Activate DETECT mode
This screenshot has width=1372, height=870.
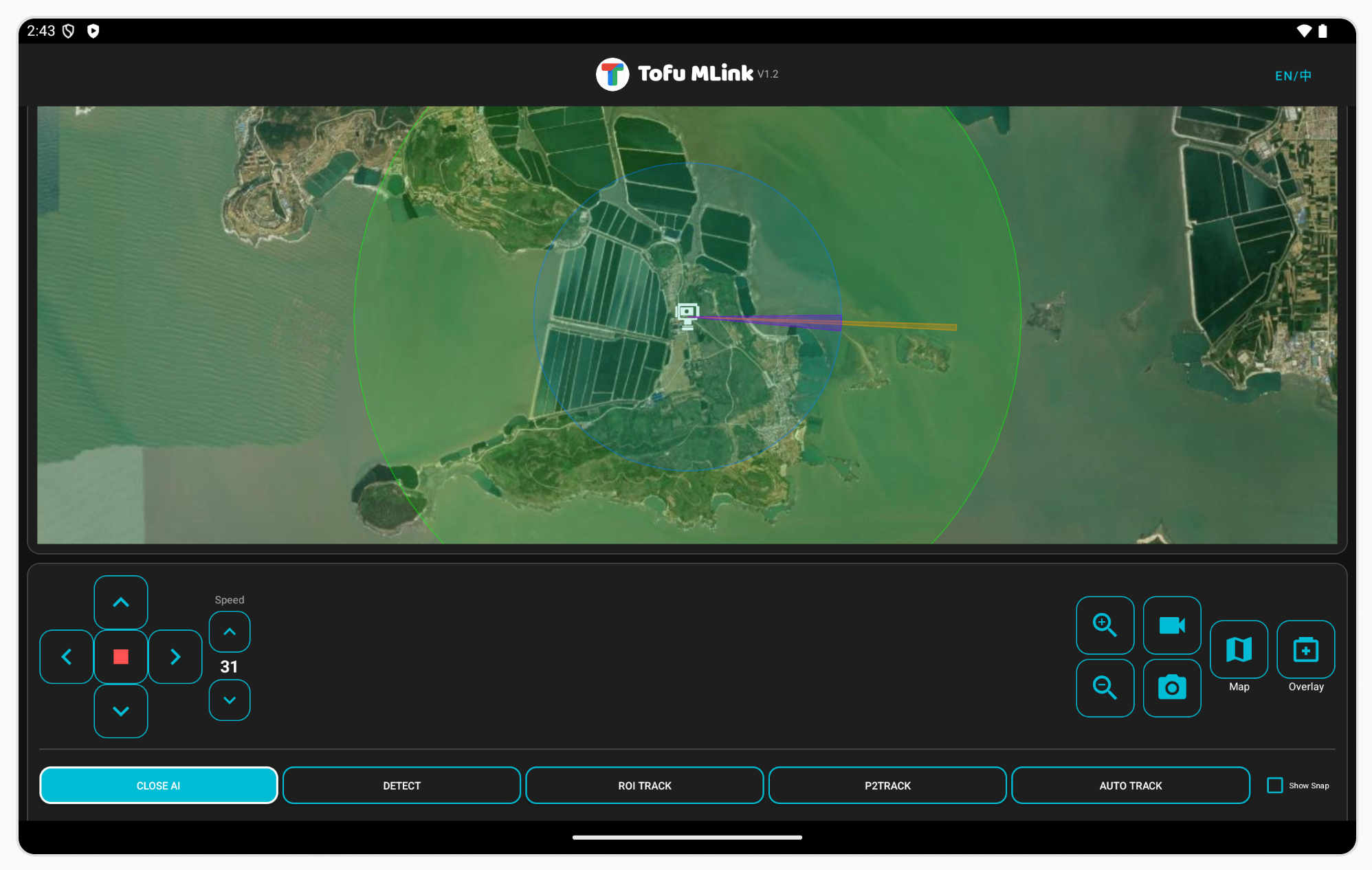[x=401, y=785]
